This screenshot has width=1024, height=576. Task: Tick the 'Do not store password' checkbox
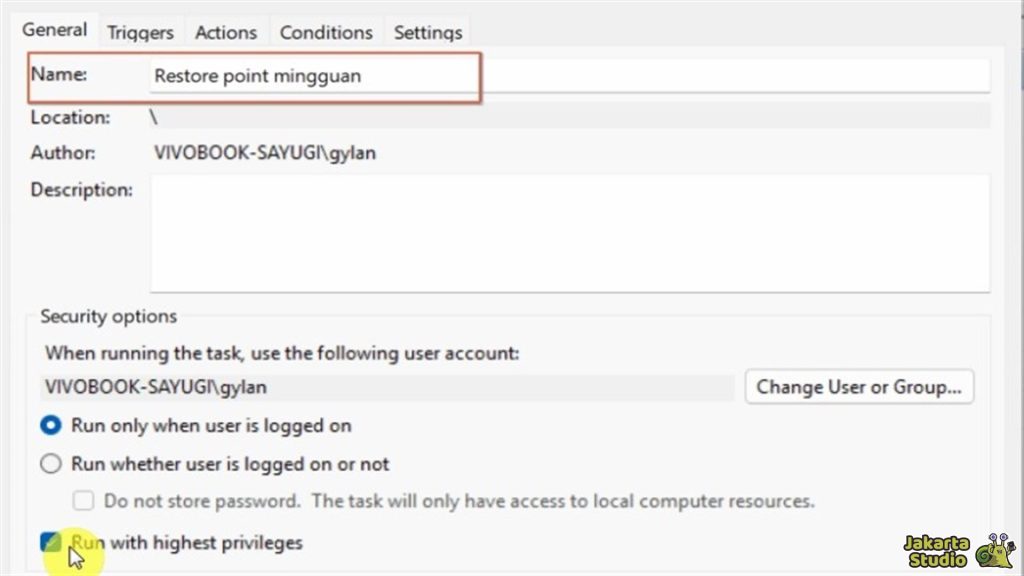84,501
